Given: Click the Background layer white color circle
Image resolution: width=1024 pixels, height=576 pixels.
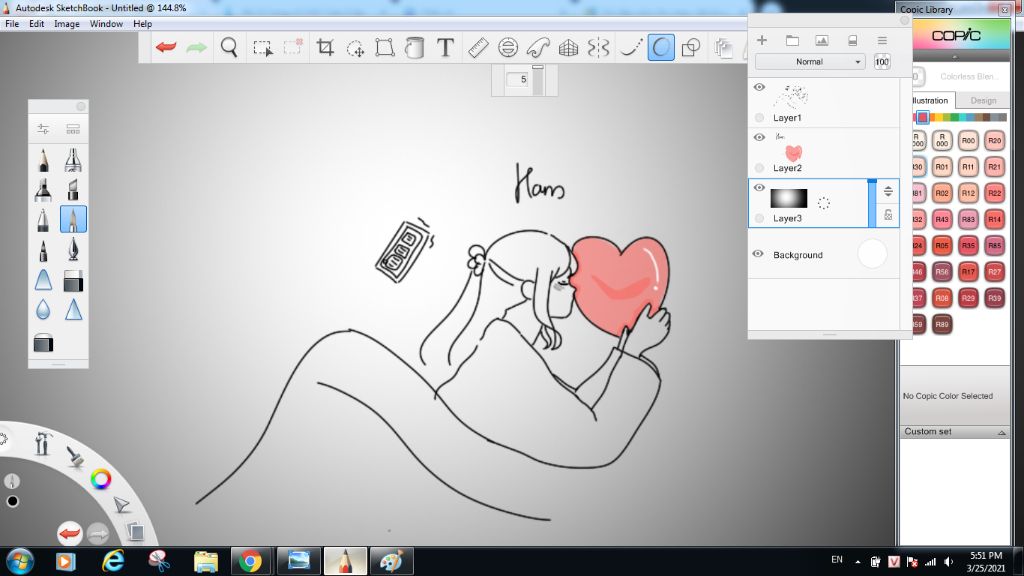Looking at the screenshot, I should tap(872, 254).
